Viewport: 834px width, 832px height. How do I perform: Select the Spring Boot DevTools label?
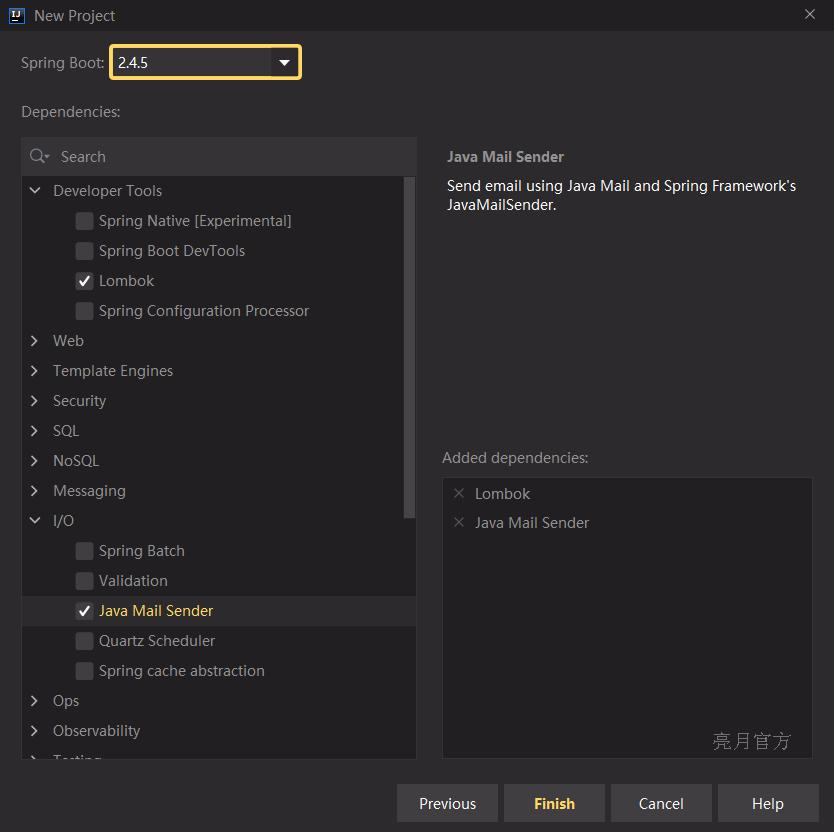tap(172, 251)
